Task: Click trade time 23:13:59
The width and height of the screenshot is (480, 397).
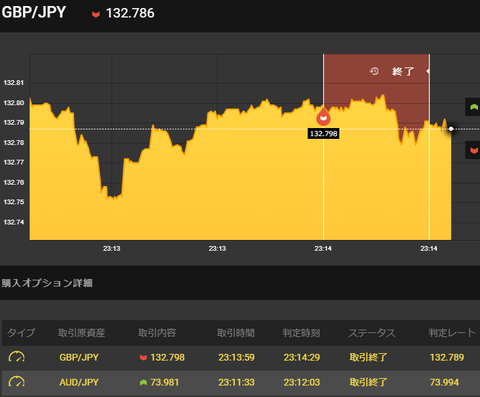Action: (x=236, y=357)
